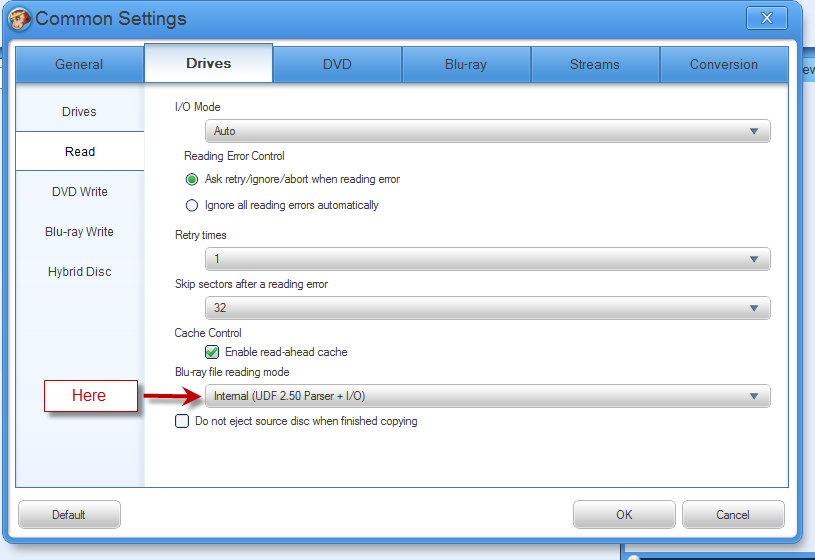Click the Reading Error Control label
The width and height of the screenshot is (815, 560).
click(234, 156)
